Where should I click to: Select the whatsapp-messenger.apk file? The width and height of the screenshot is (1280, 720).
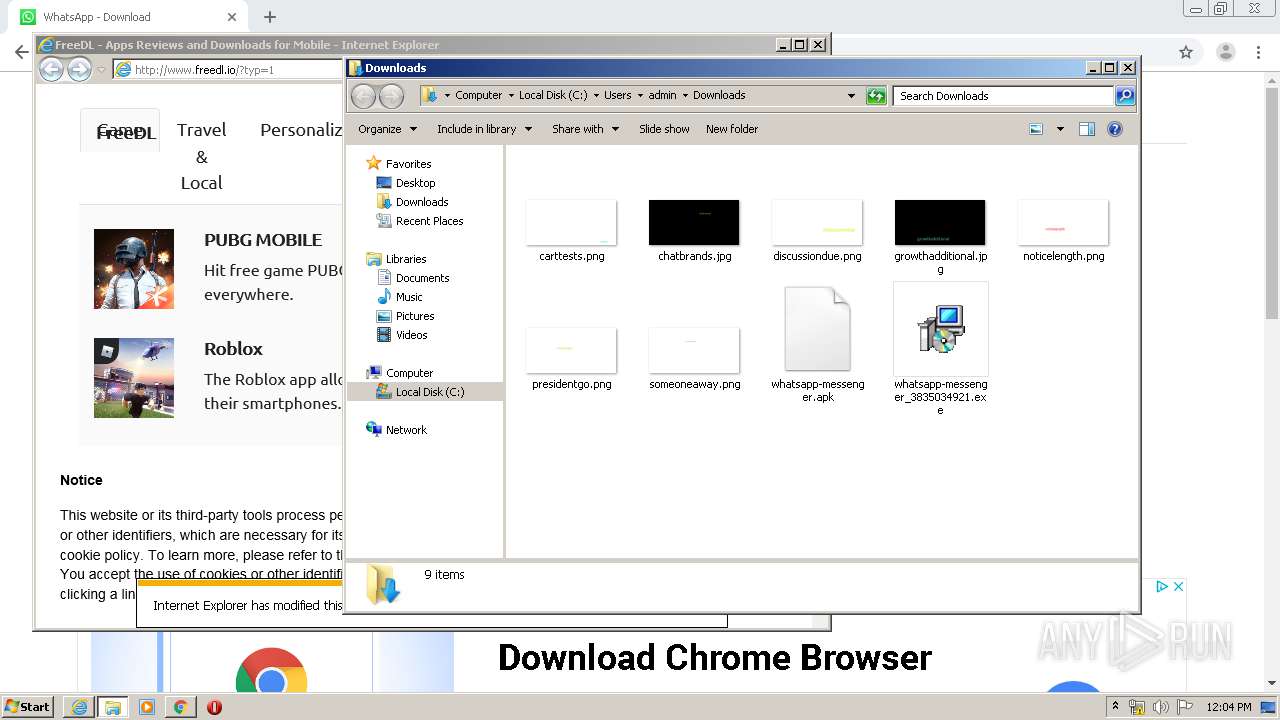click(817, 345)
